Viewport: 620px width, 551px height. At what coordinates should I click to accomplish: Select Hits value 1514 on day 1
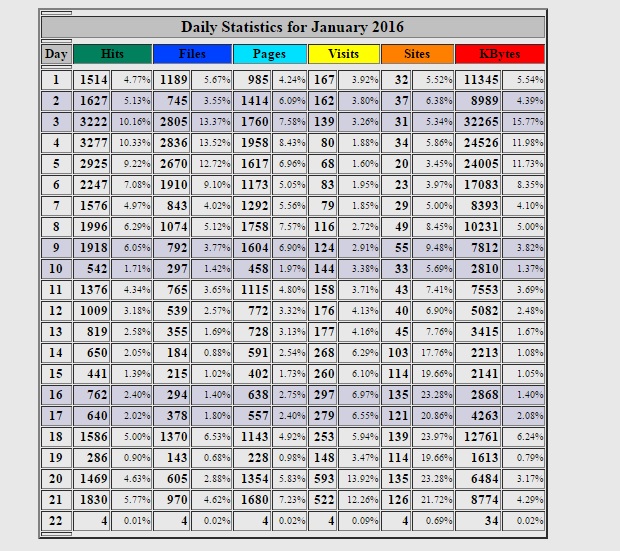[91, 80]
